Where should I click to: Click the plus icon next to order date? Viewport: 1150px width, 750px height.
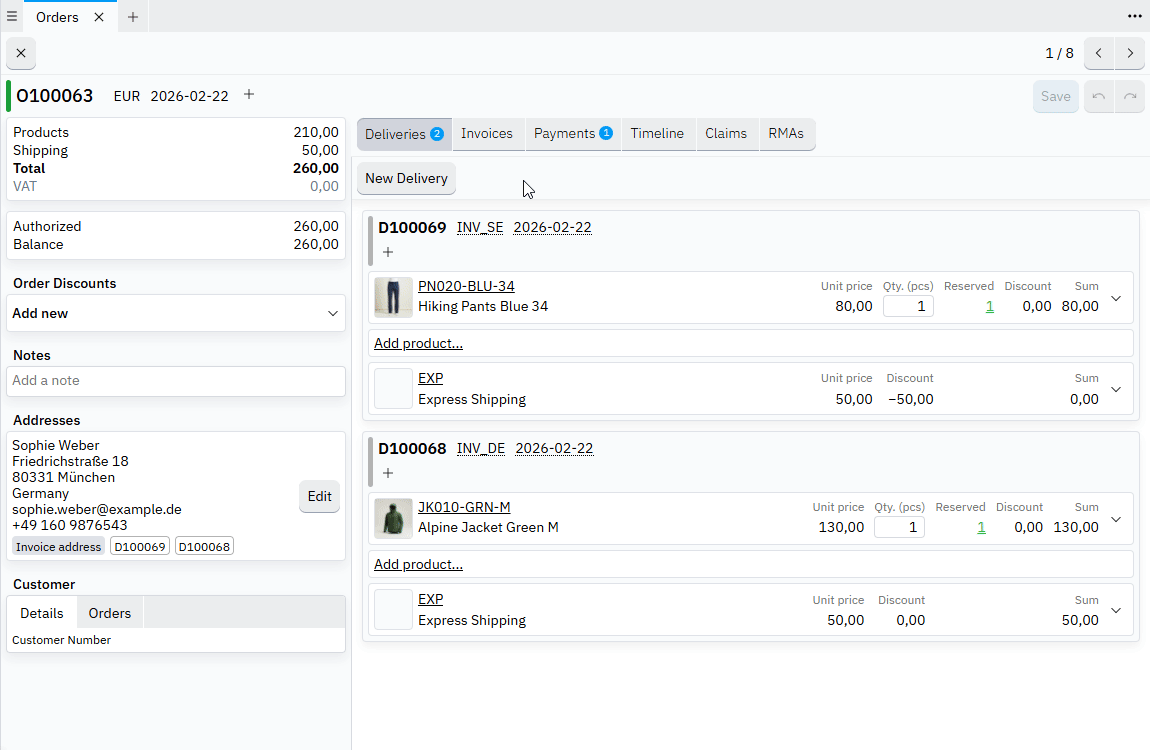pos(248,95)
